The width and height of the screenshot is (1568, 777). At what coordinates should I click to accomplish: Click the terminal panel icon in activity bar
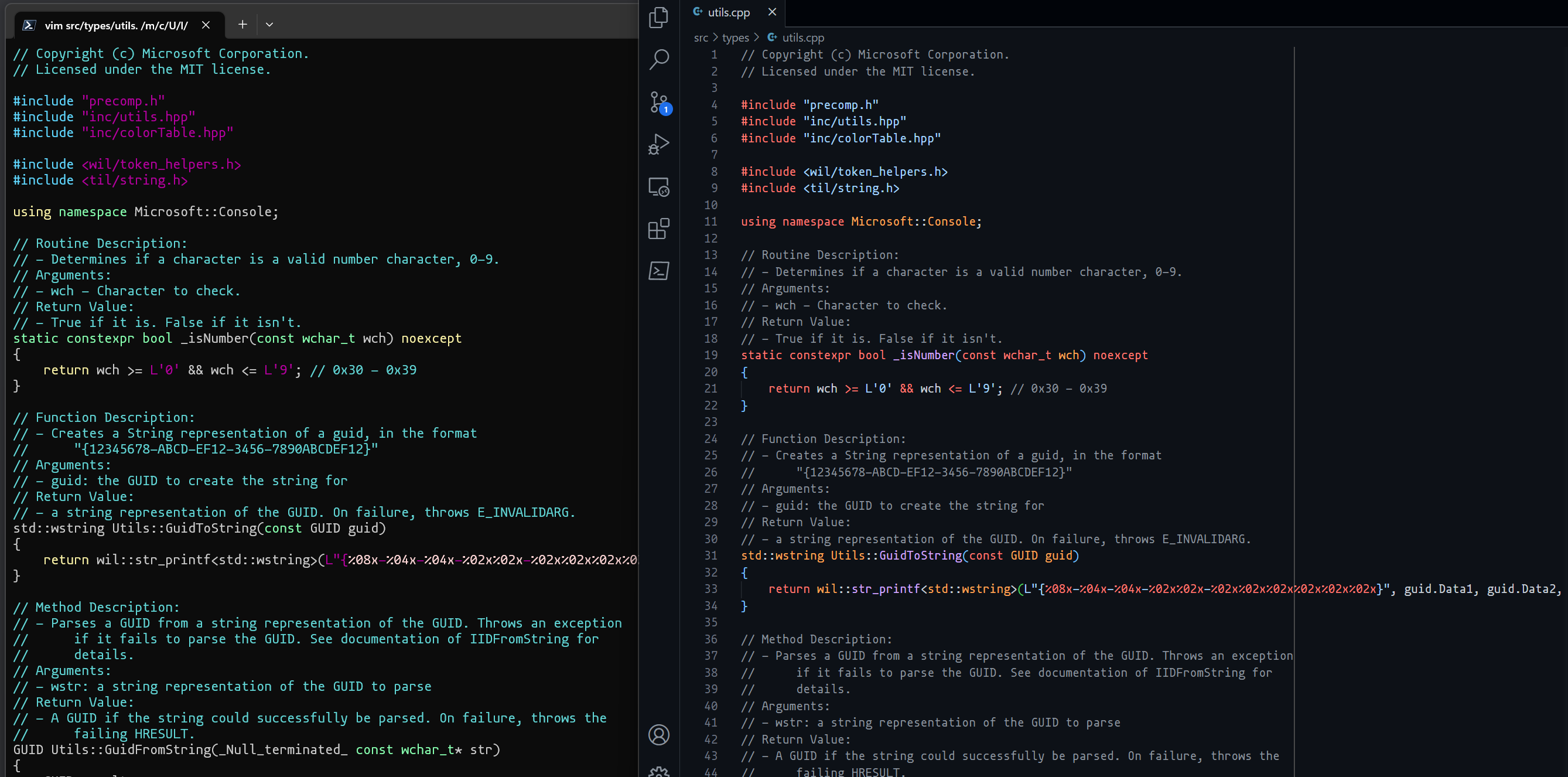(658, 271)
